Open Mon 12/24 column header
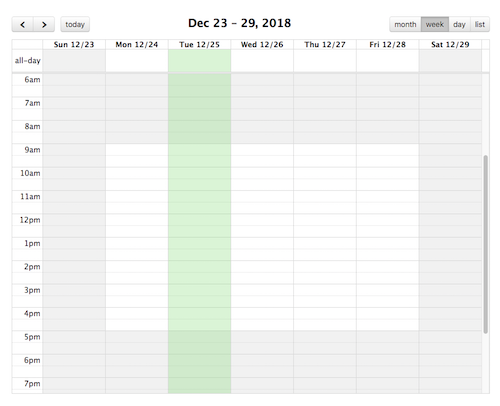 pos(137,45)
